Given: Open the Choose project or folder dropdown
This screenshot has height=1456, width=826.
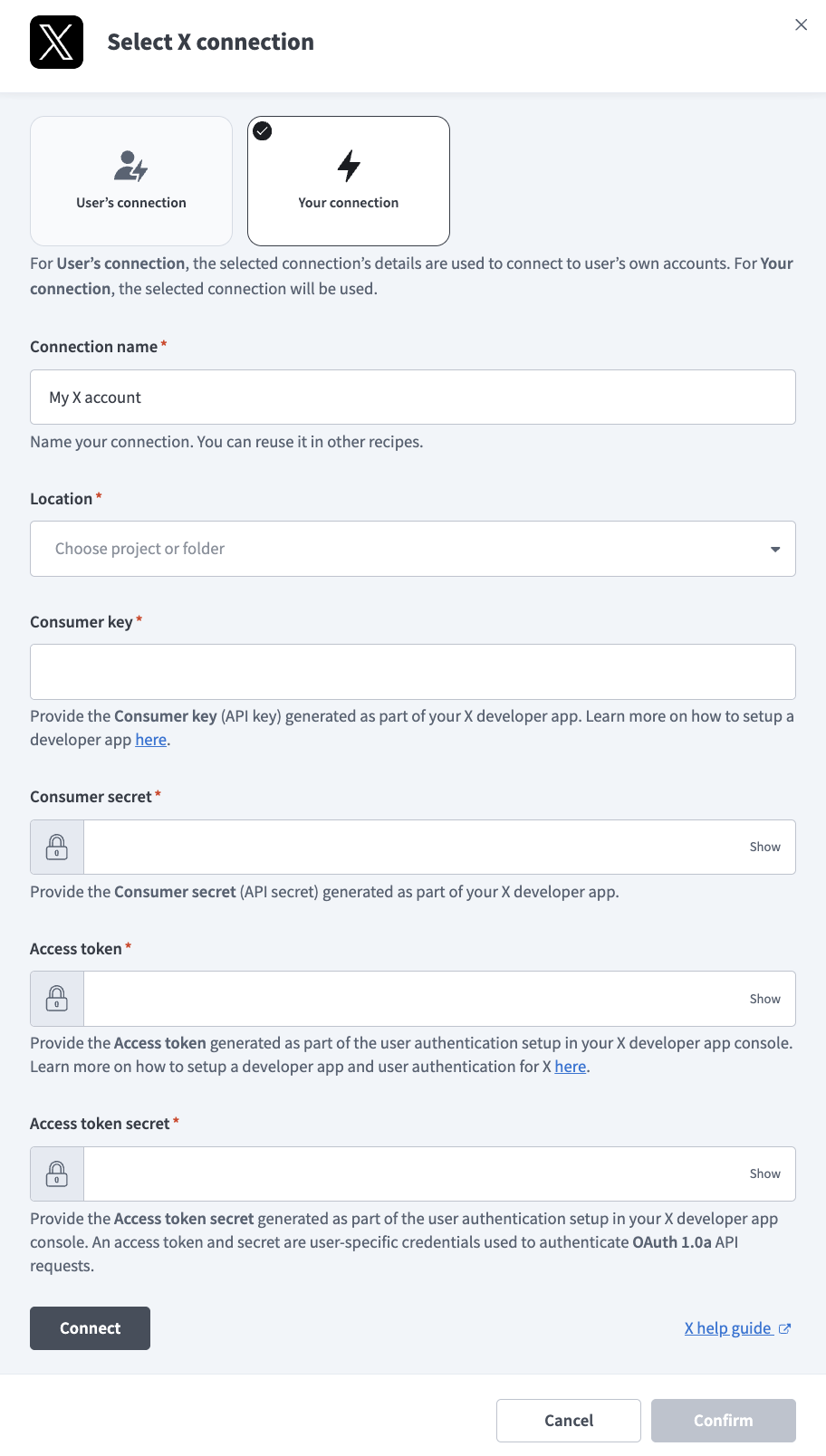Looking at the screenshot, I should coord(399,549).
